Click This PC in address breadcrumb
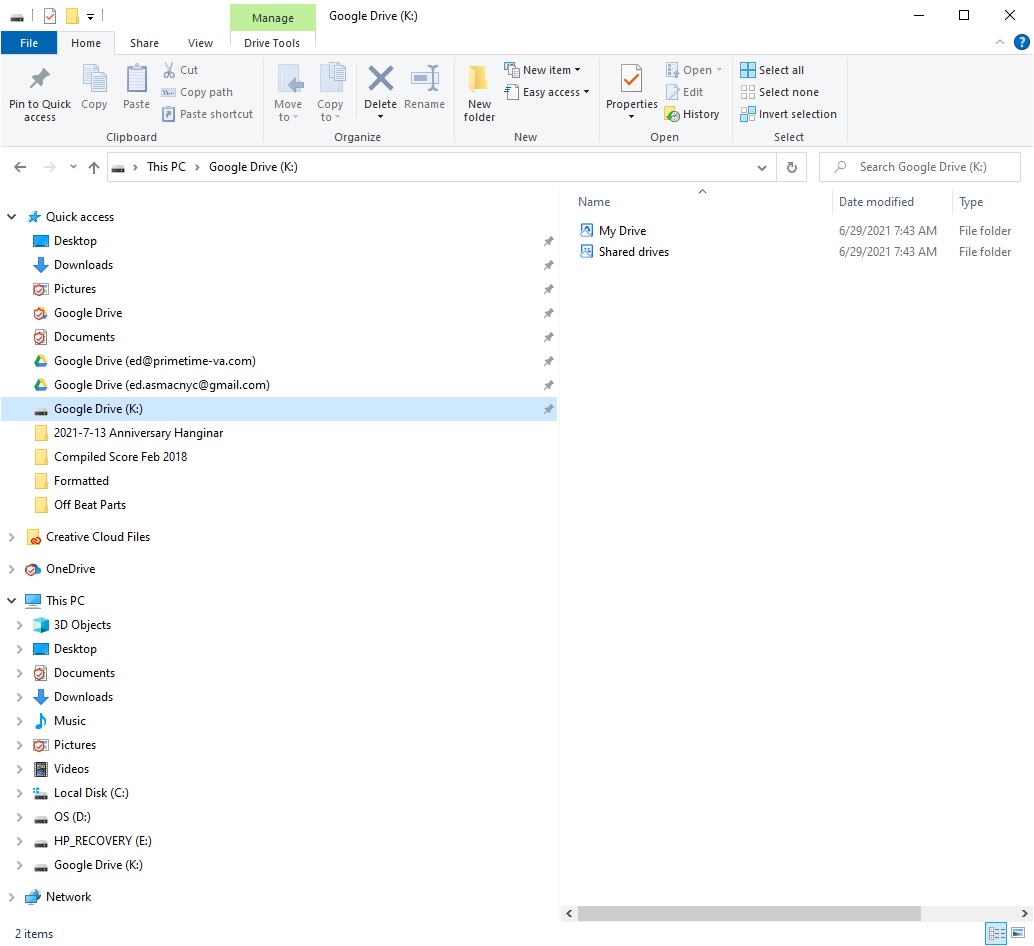1034x946 pixels. (166, 167)
